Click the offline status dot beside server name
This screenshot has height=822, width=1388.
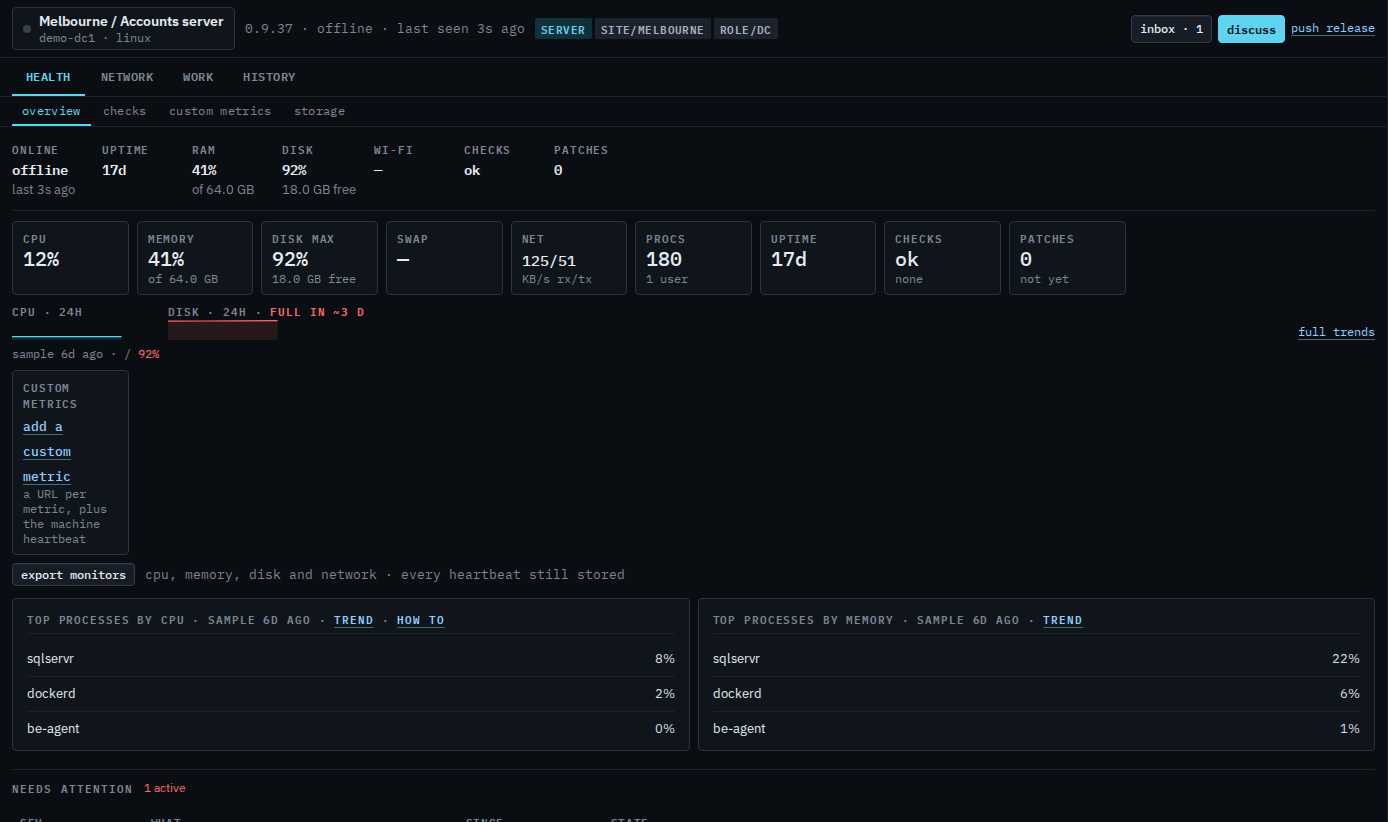tap(27, 29)
